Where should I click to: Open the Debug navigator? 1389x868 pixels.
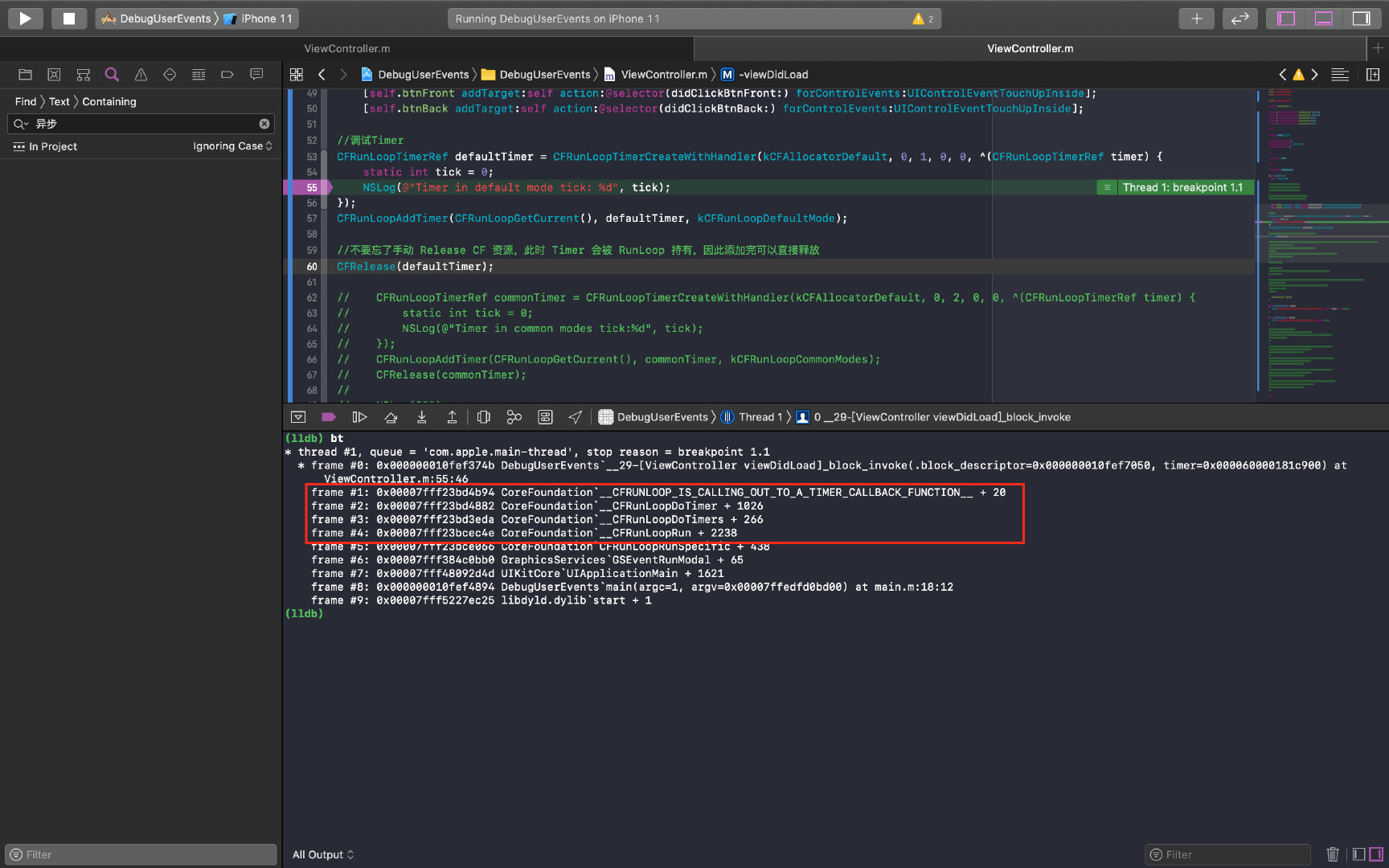pyautogui.click(x=199, y=75)
